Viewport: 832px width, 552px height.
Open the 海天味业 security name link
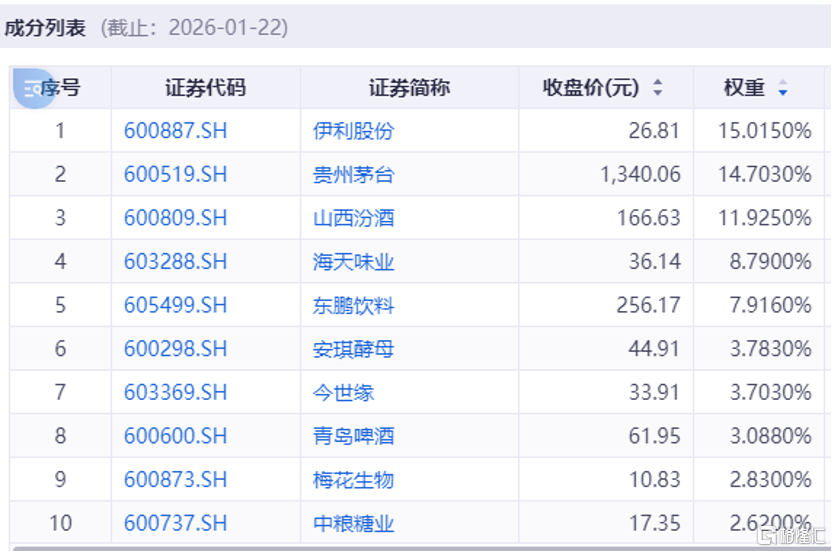coord(353,261)
